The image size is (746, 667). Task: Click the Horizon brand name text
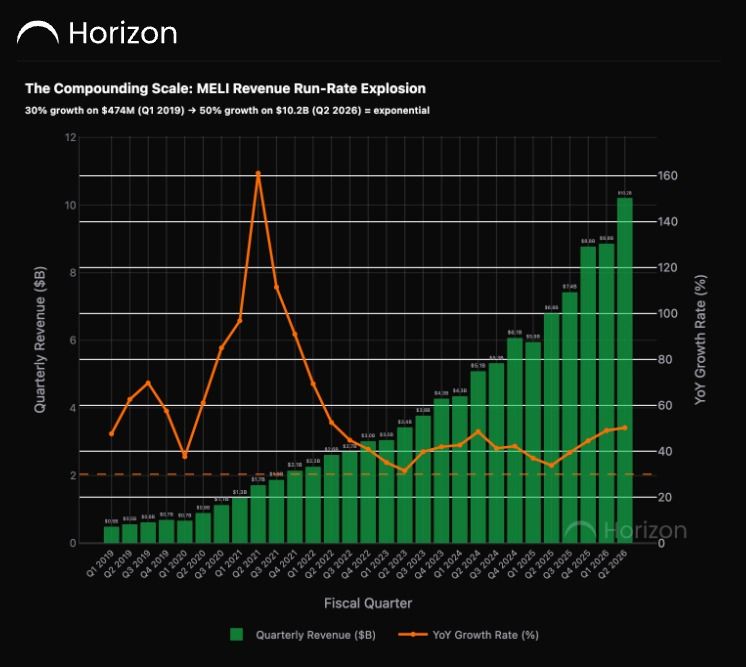[x=123, y=33]
